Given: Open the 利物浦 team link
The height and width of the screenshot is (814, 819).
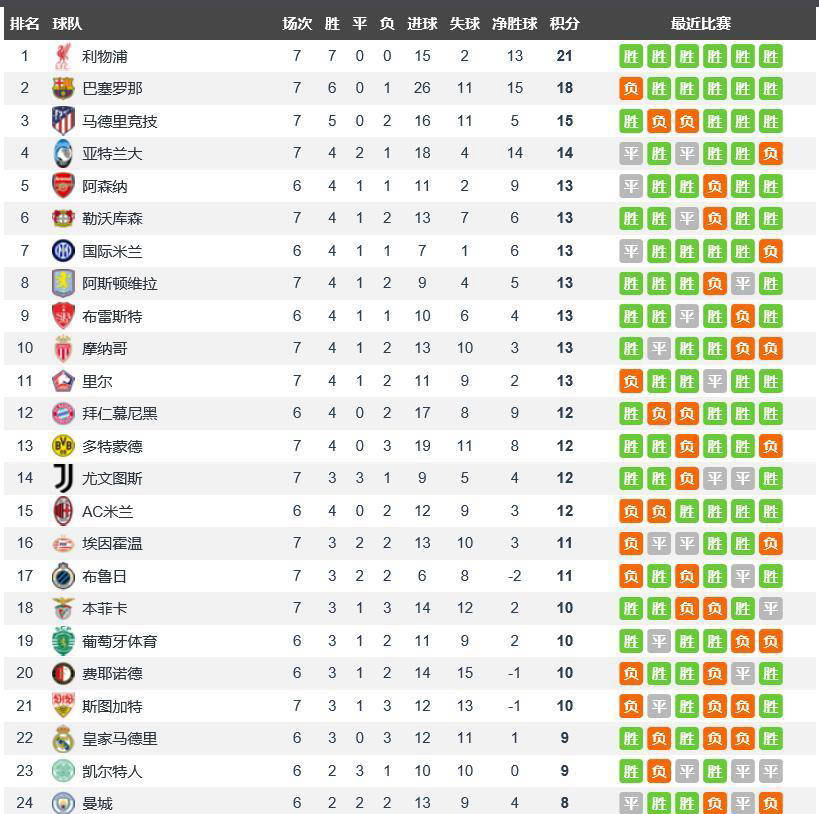Looking at the screenshot, I should point(104,56).
